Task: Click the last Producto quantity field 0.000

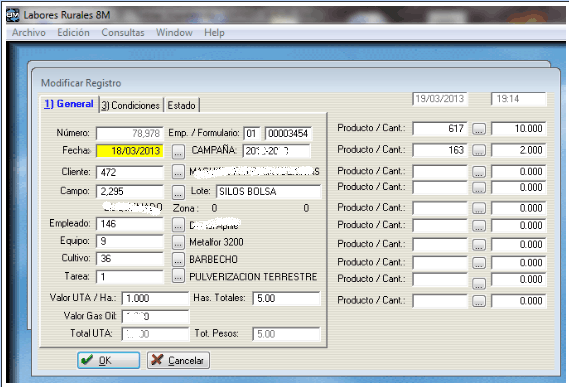Action: [519, 301]
